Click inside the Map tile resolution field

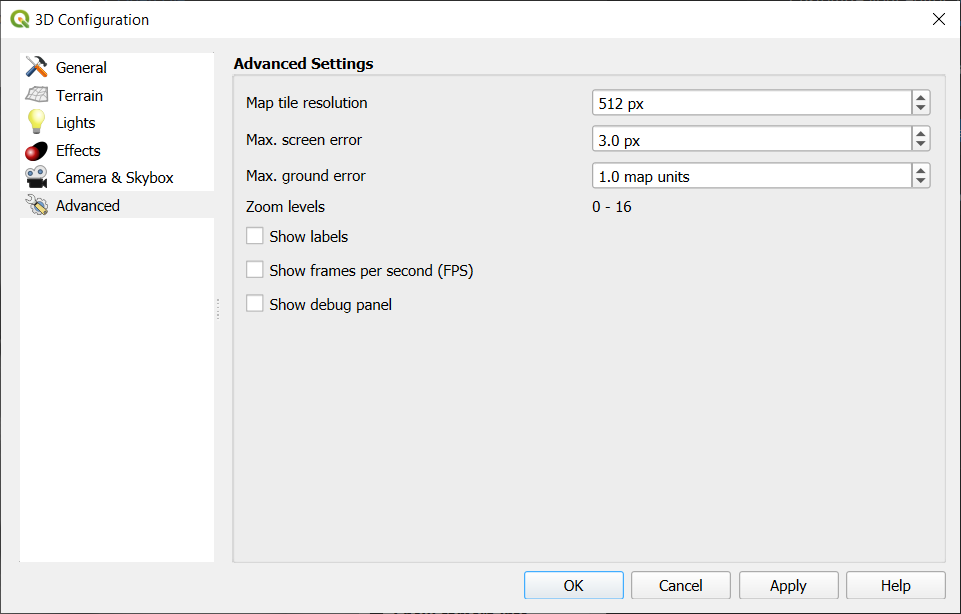pos(750,102)
